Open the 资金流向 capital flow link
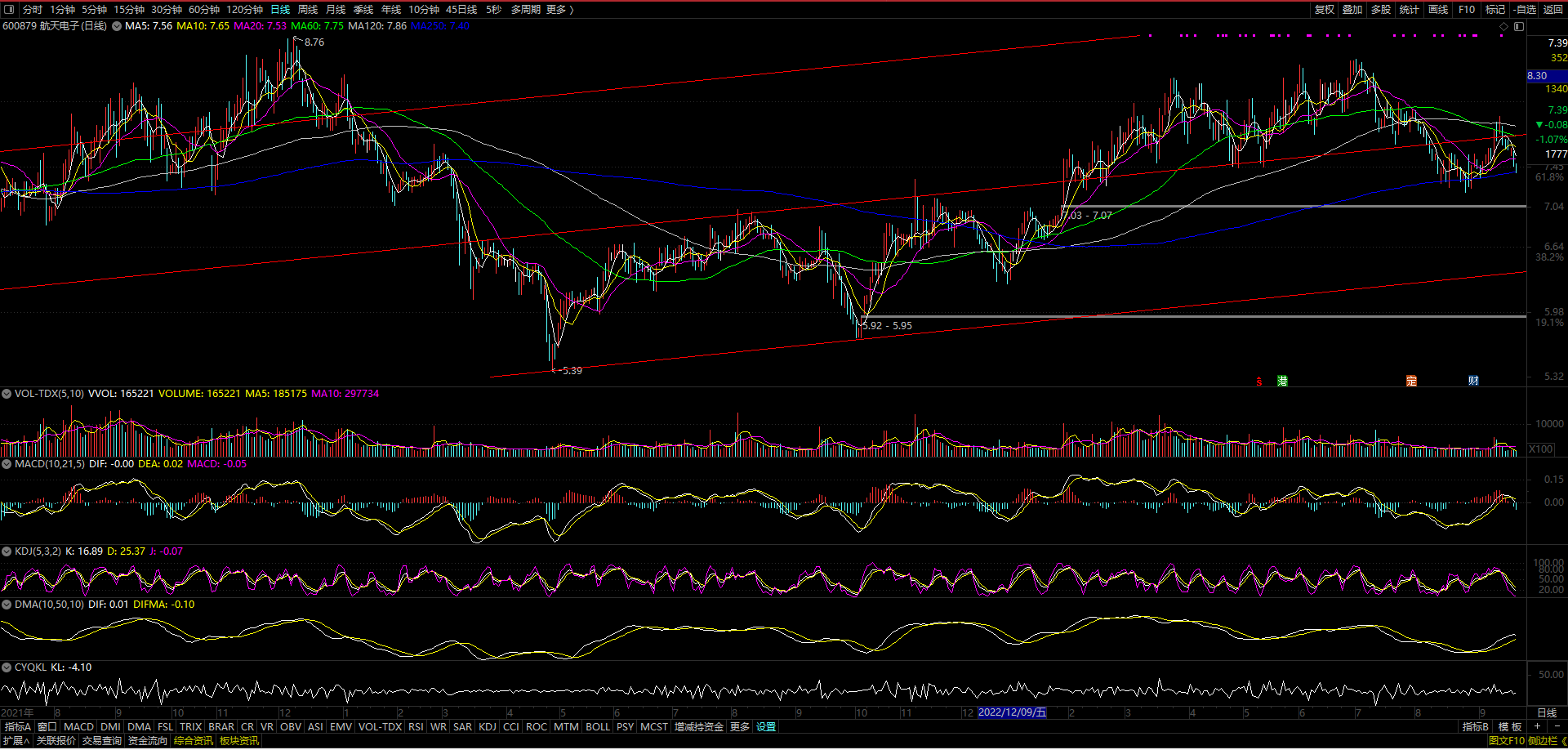The height and width of the screenshot is (750, 1568). [148, 741]
